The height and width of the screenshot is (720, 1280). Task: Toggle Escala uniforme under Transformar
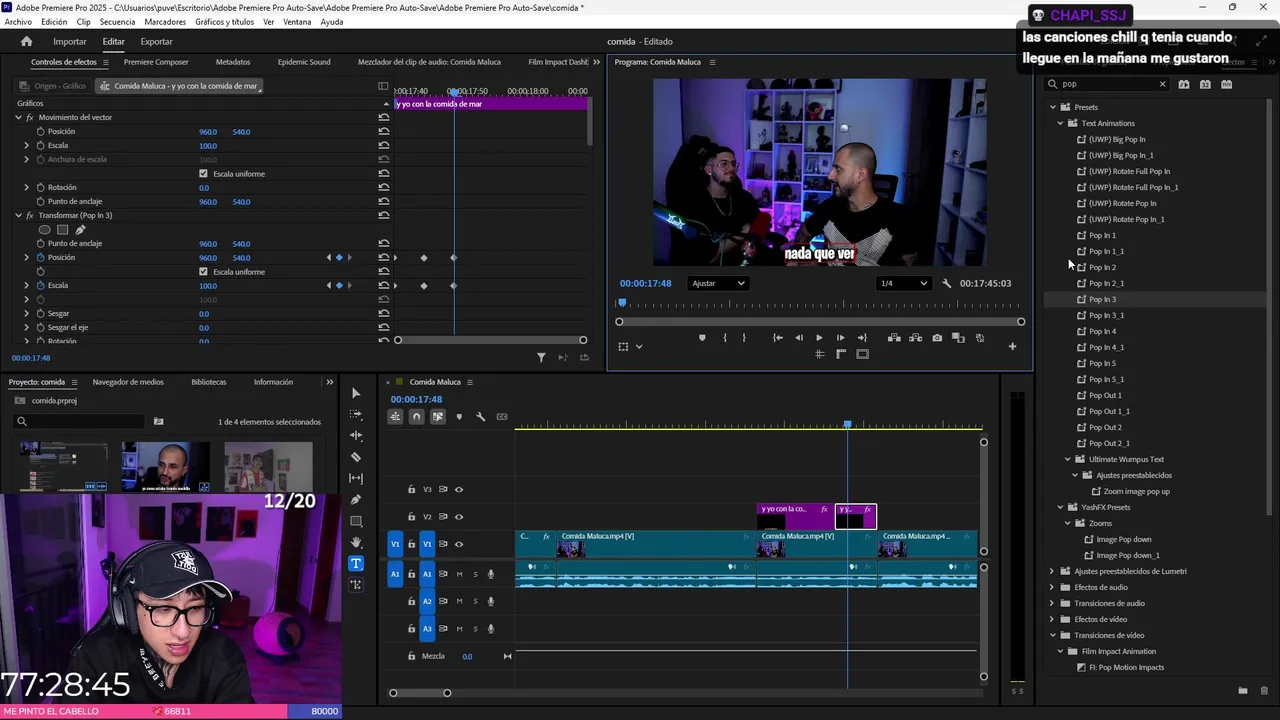tap(203, 272)
